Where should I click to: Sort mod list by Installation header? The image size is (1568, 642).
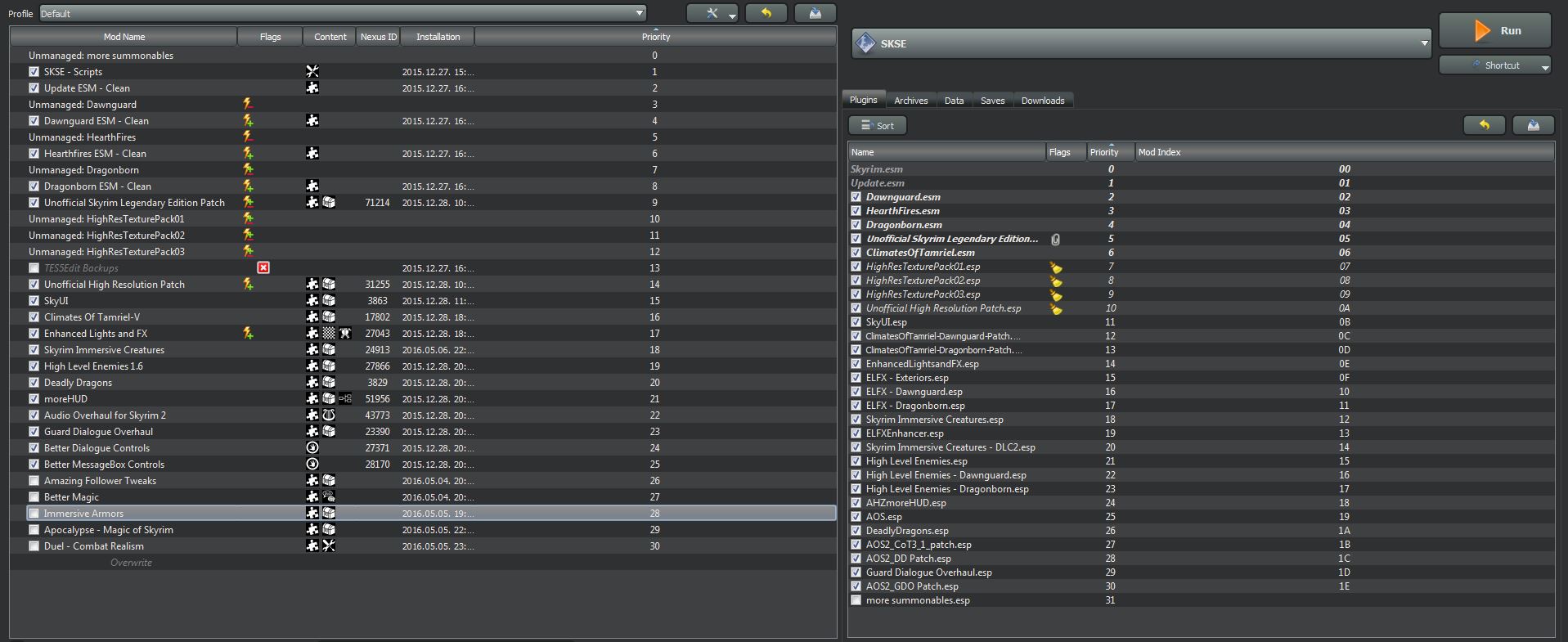tap(438, 37)
